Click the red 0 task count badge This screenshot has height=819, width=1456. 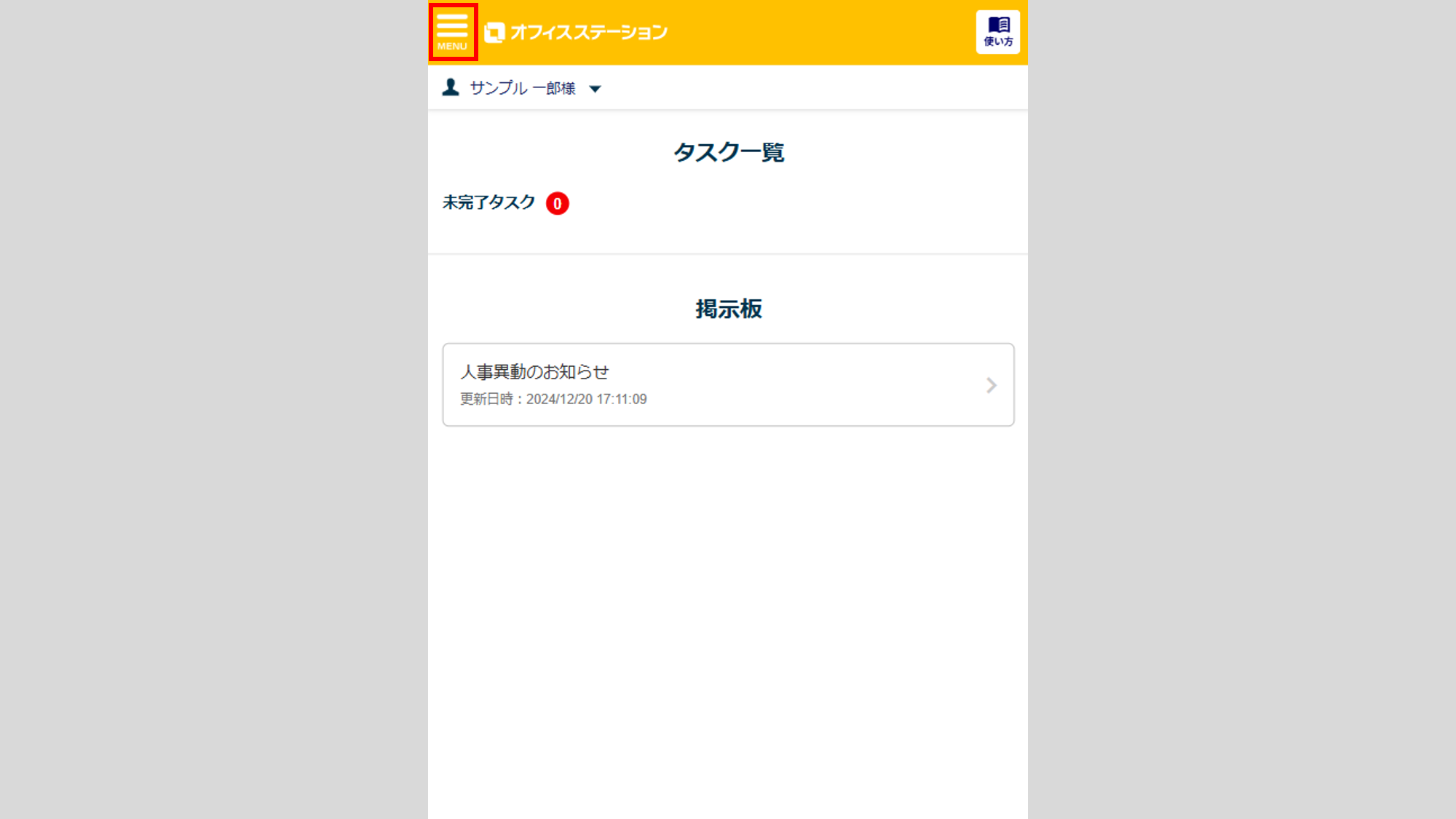pyautogui.click(x=558, y=203)
